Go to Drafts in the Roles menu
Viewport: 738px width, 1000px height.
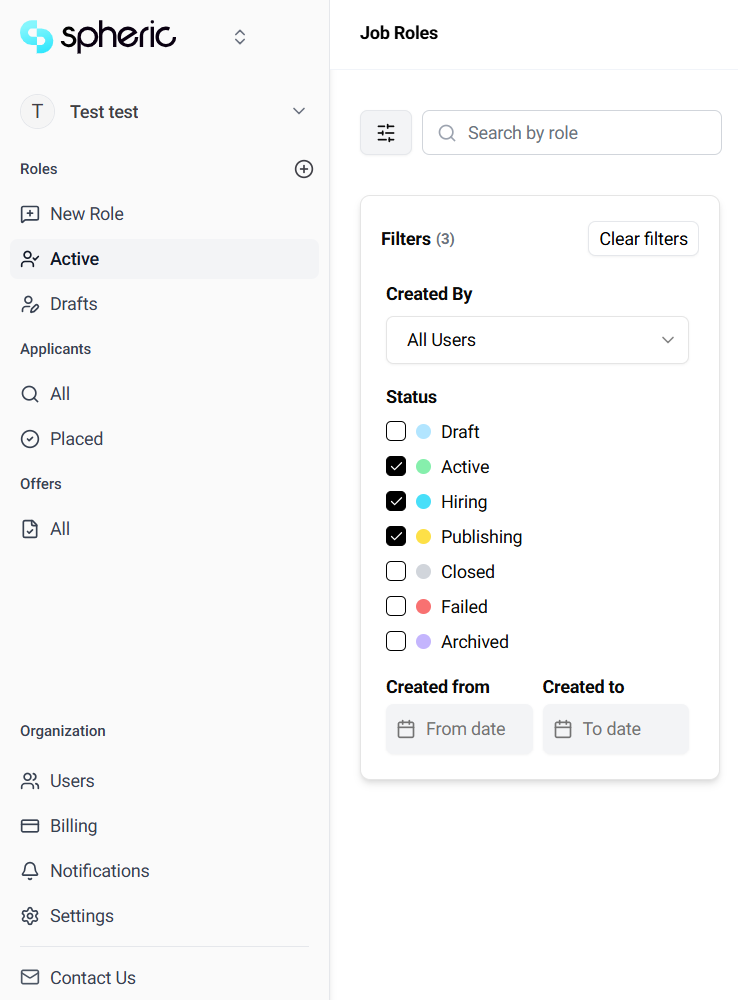coord(74,304)
